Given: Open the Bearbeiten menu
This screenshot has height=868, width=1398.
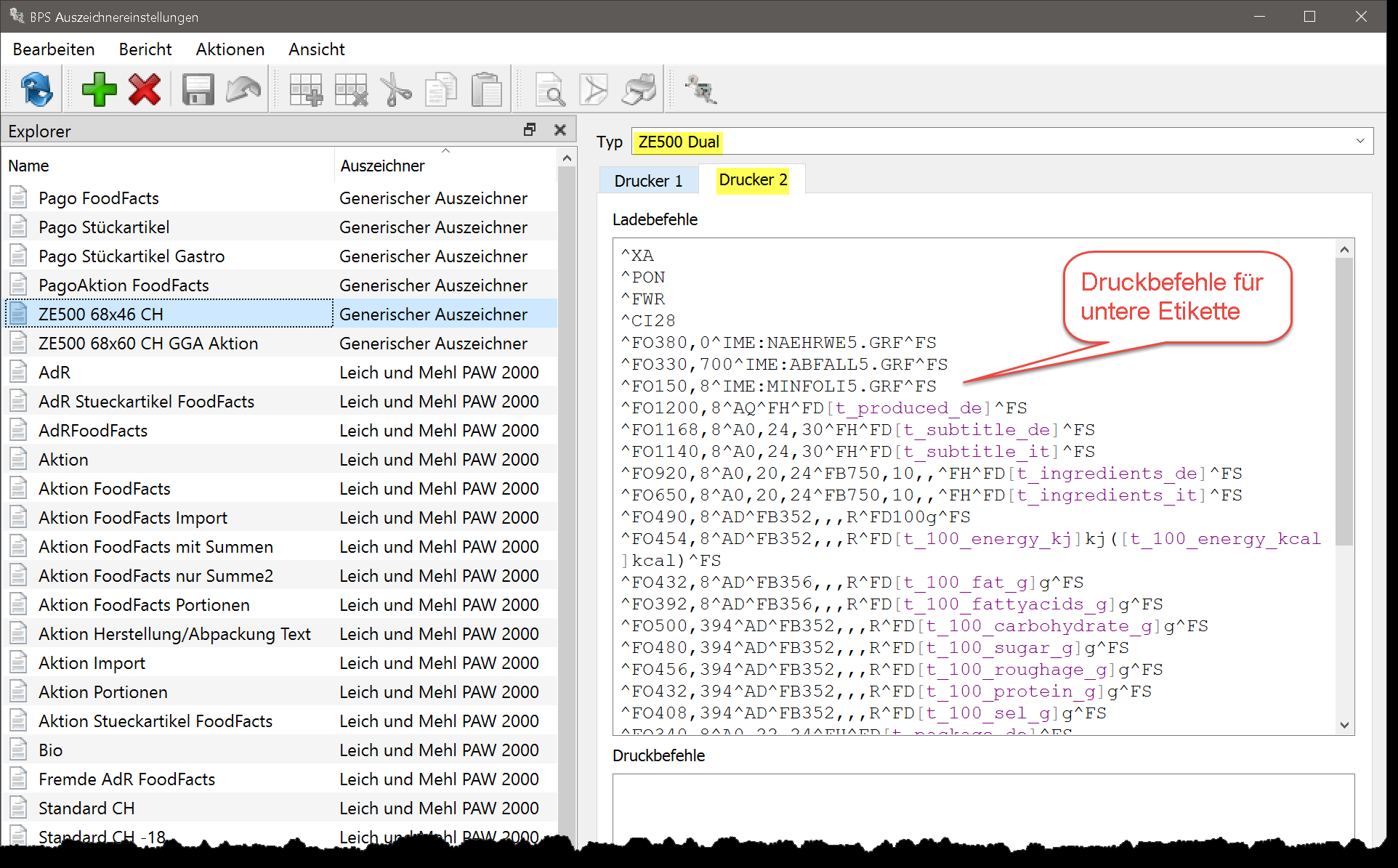Looking at the screenshot, I should pyautogui.click(x=54, y=49).
